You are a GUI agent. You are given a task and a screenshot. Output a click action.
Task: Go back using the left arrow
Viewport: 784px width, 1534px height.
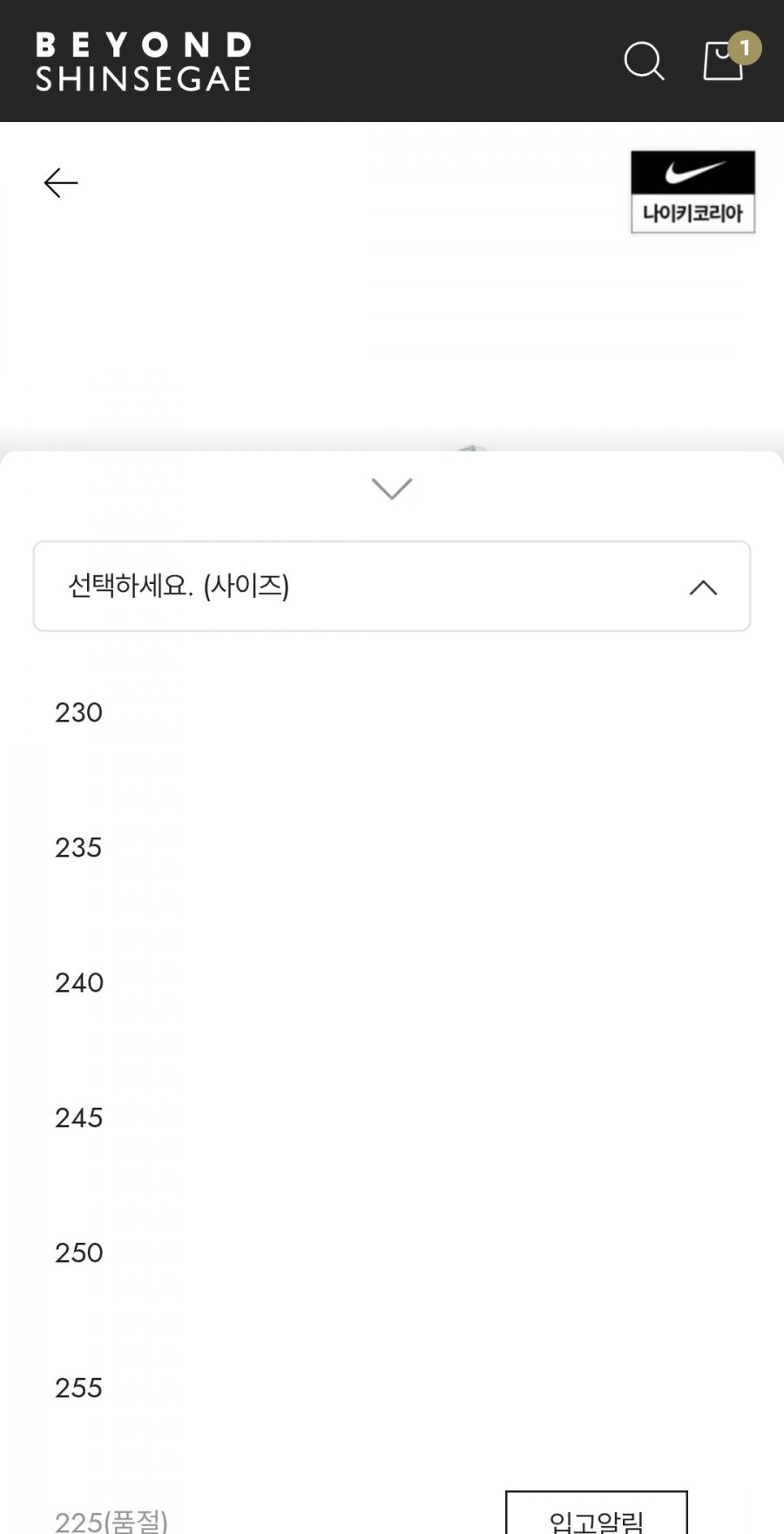click(x=61, y=183)
